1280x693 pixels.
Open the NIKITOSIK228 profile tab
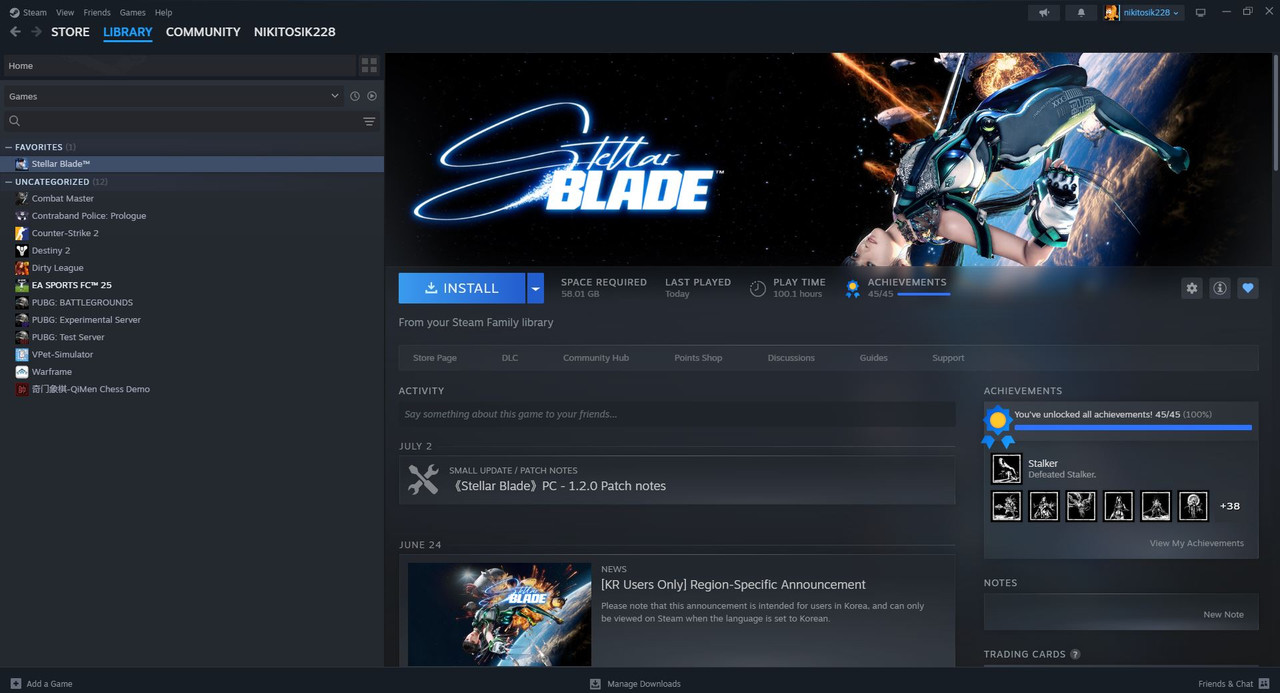295,32
